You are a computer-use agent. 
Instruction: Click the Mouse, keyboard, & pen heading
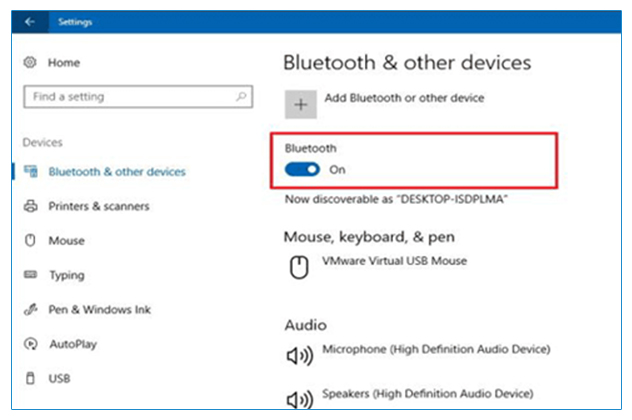pyautogui.click(x=369, y=237)
